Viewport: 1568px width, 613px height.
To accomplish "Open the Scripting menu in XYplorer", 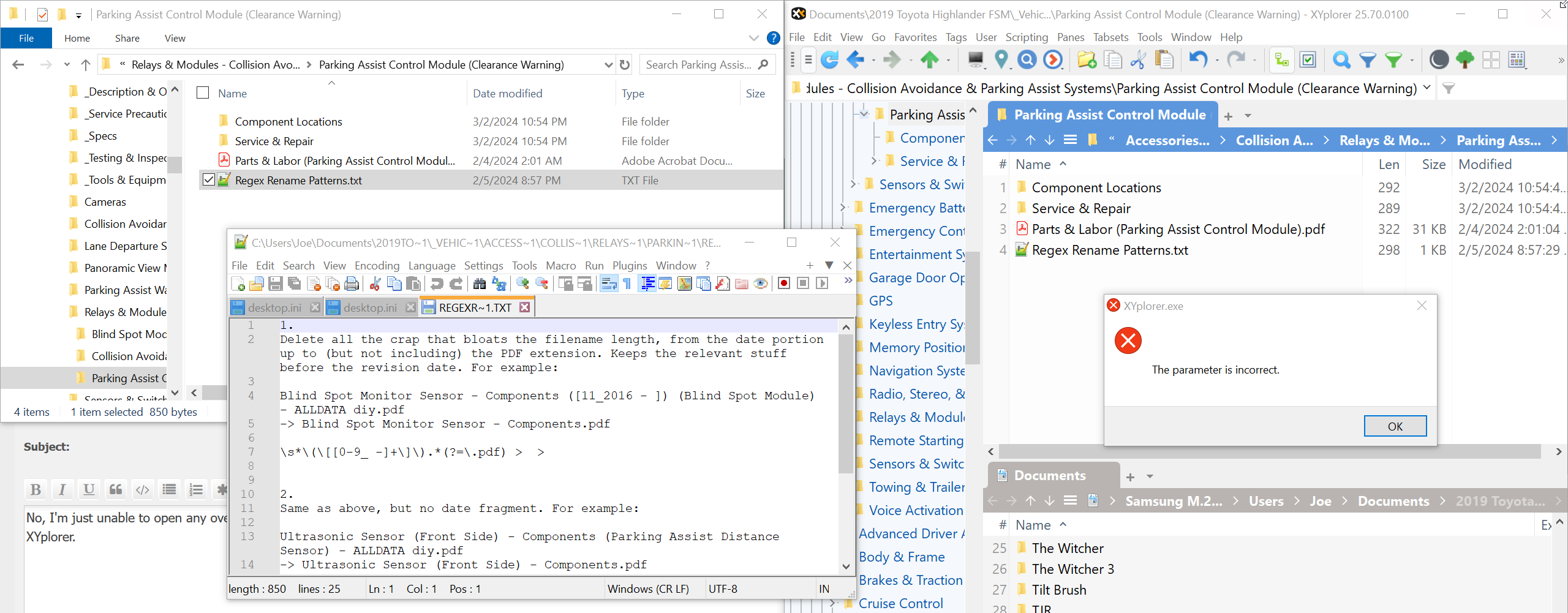I will point(1027,37).
